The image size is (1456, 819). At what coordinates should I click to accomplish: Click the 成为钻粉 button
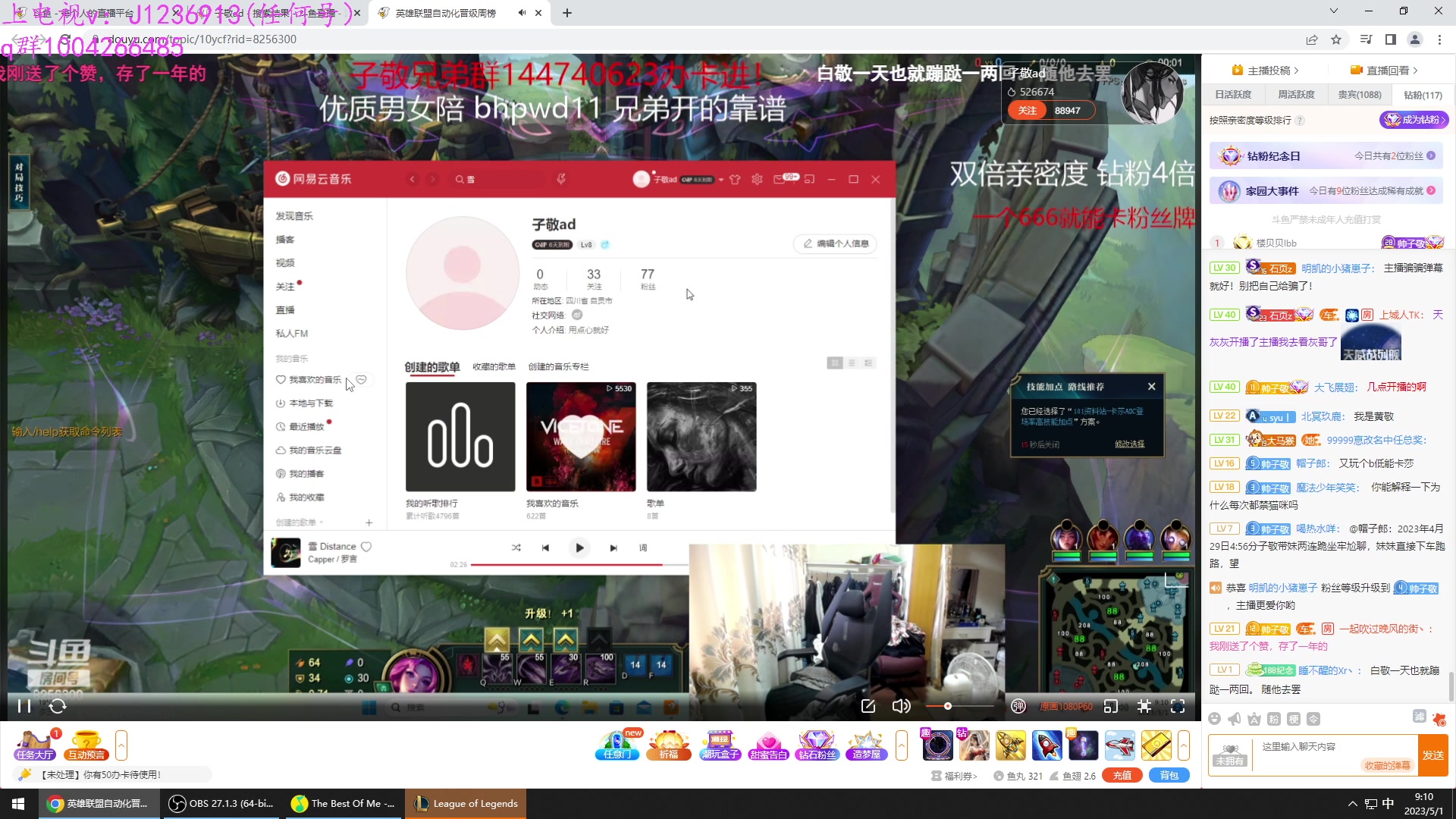[x=1414, y=120]
